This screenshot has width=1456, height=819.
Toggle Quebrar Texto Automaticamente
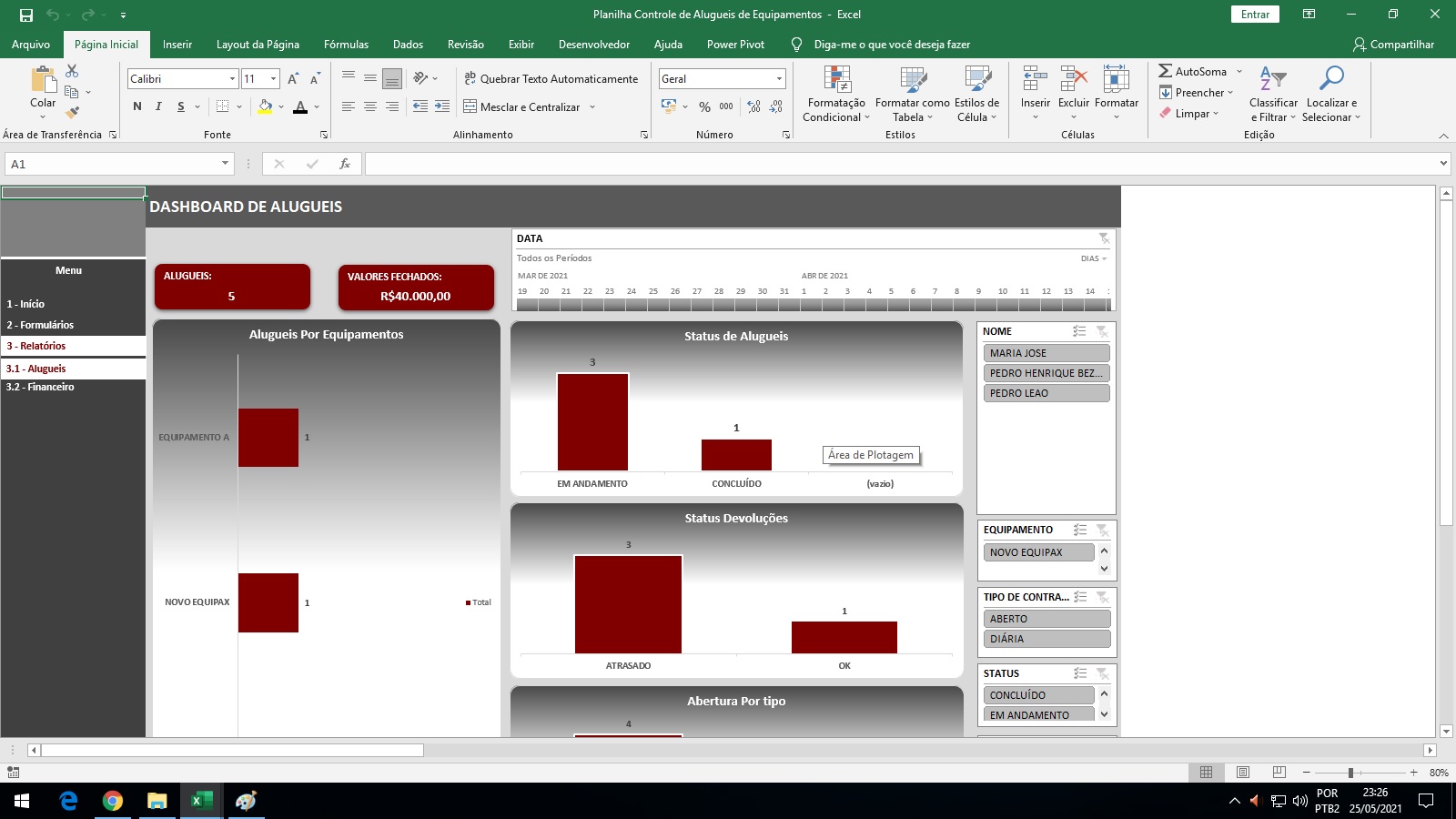pyautogui.click(x=551, y=79)
